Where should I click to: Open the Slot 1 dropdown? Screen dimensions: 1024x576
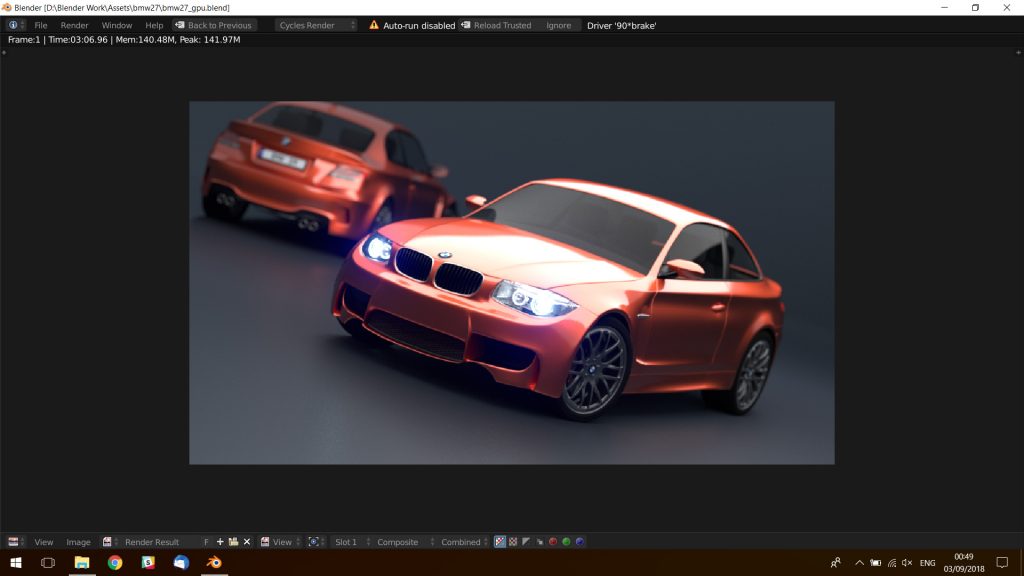[x=351, y=542]
